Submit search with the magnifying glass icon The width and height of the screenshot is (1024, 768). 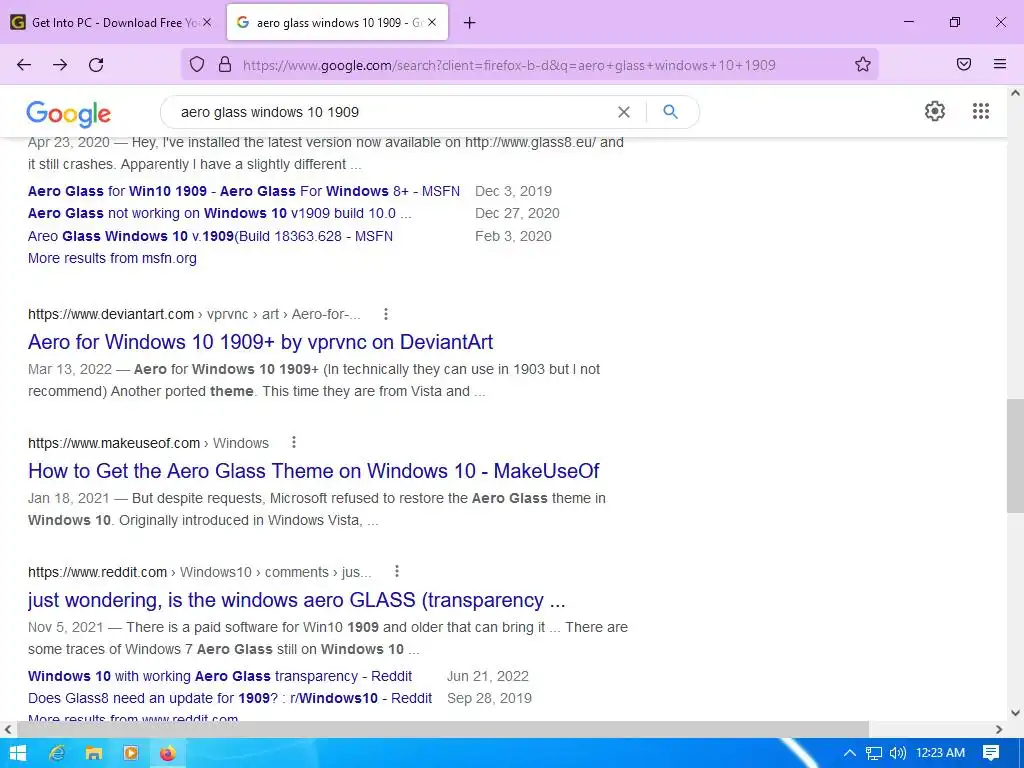tap(671, 112)
